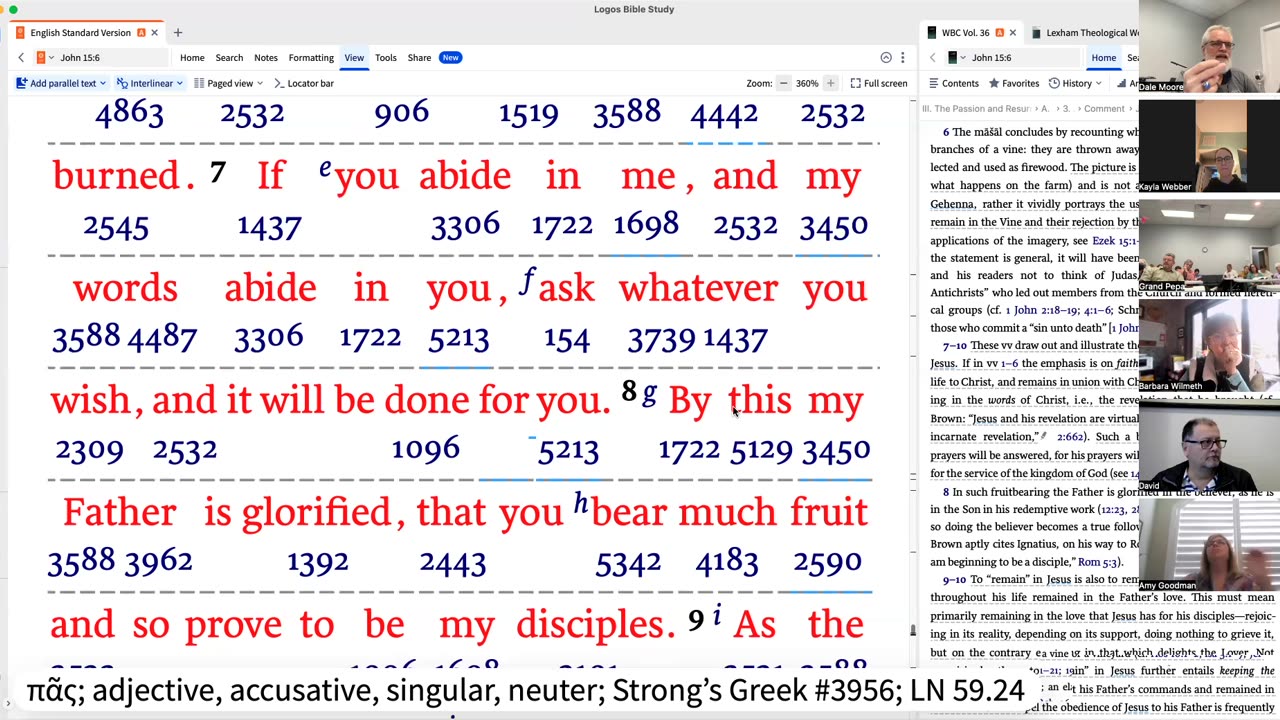
Task: Collapse the toolbar with circled arrow icon
Action: 886,58
